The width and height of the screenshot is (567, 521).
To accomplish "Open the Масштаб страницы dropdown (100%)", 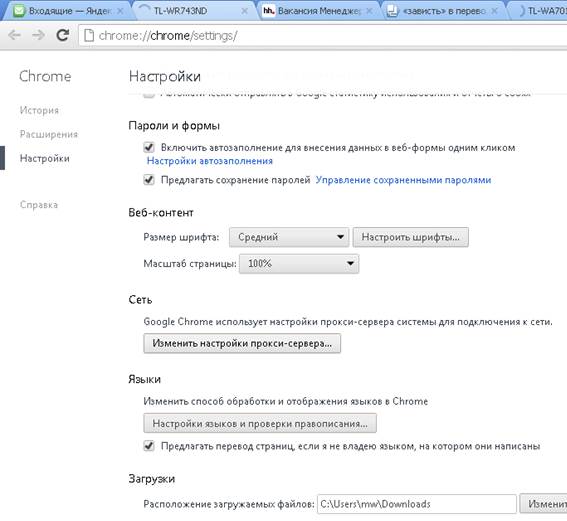I will click(x=299, y=264).
